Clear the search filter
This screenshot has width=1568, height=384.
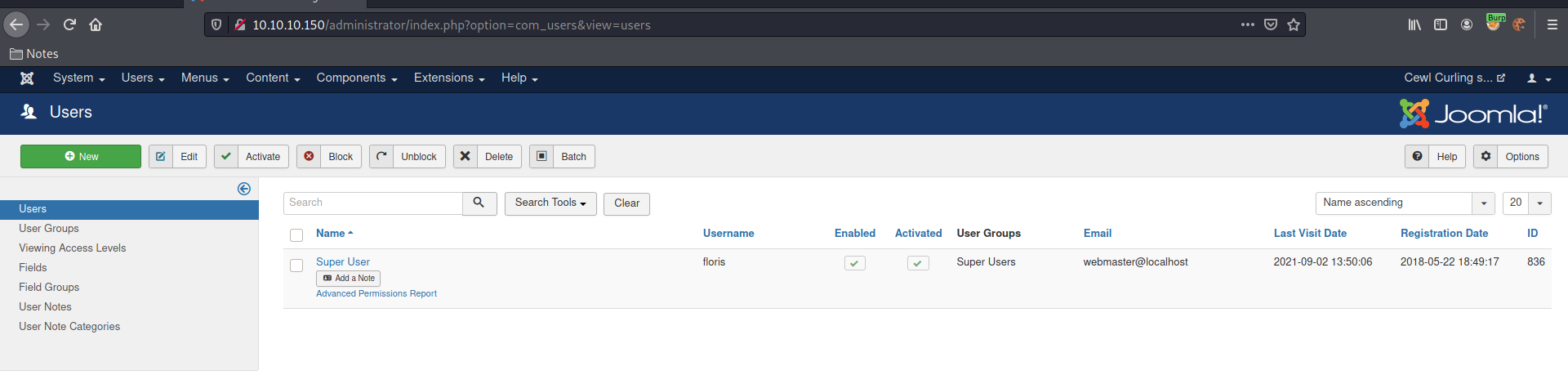(626, 203)
